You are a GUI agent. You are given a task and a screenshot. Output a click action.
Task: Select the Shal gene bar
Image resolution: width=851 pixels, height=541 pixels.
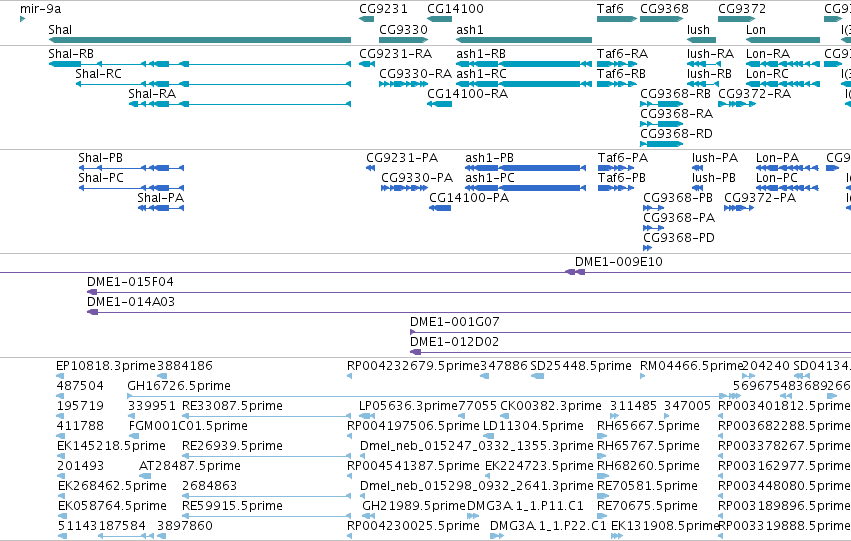click(x=200, y=40)
